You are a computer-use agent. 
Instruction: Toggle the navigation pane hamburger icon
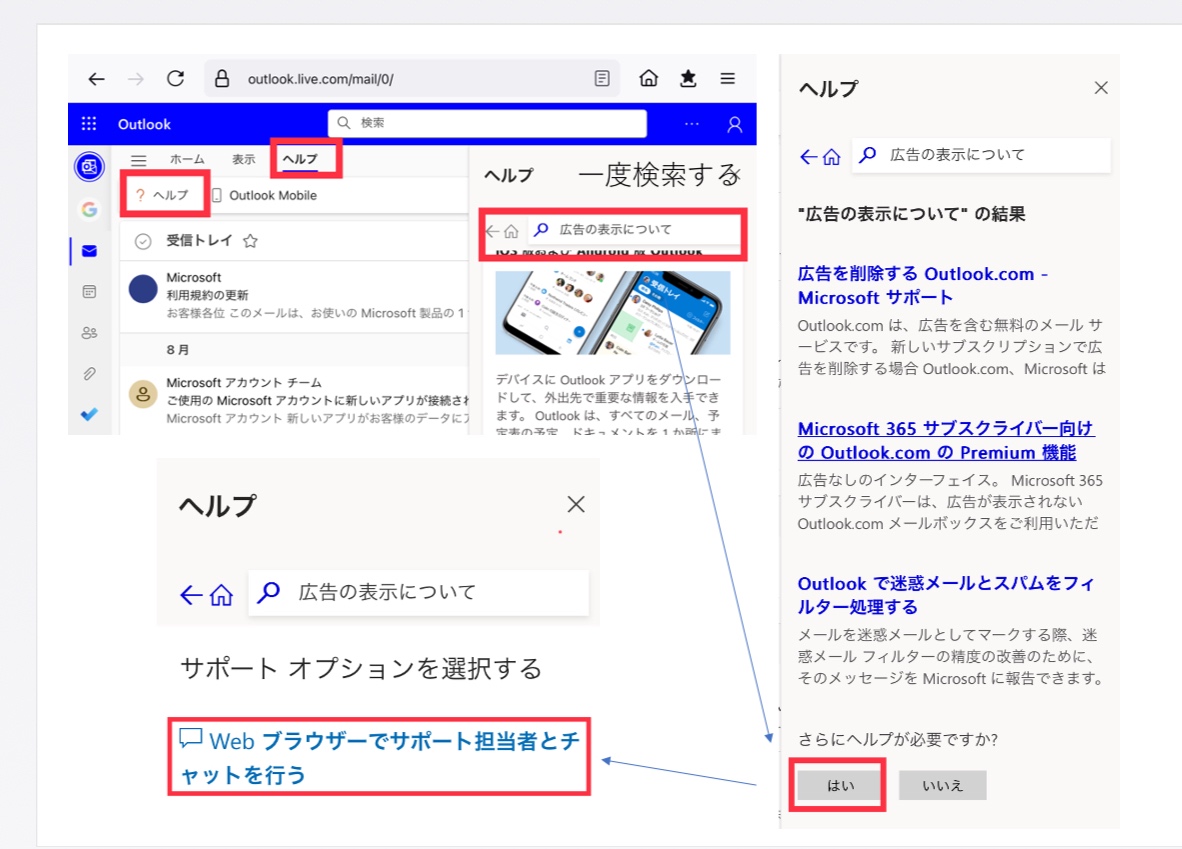139,160
